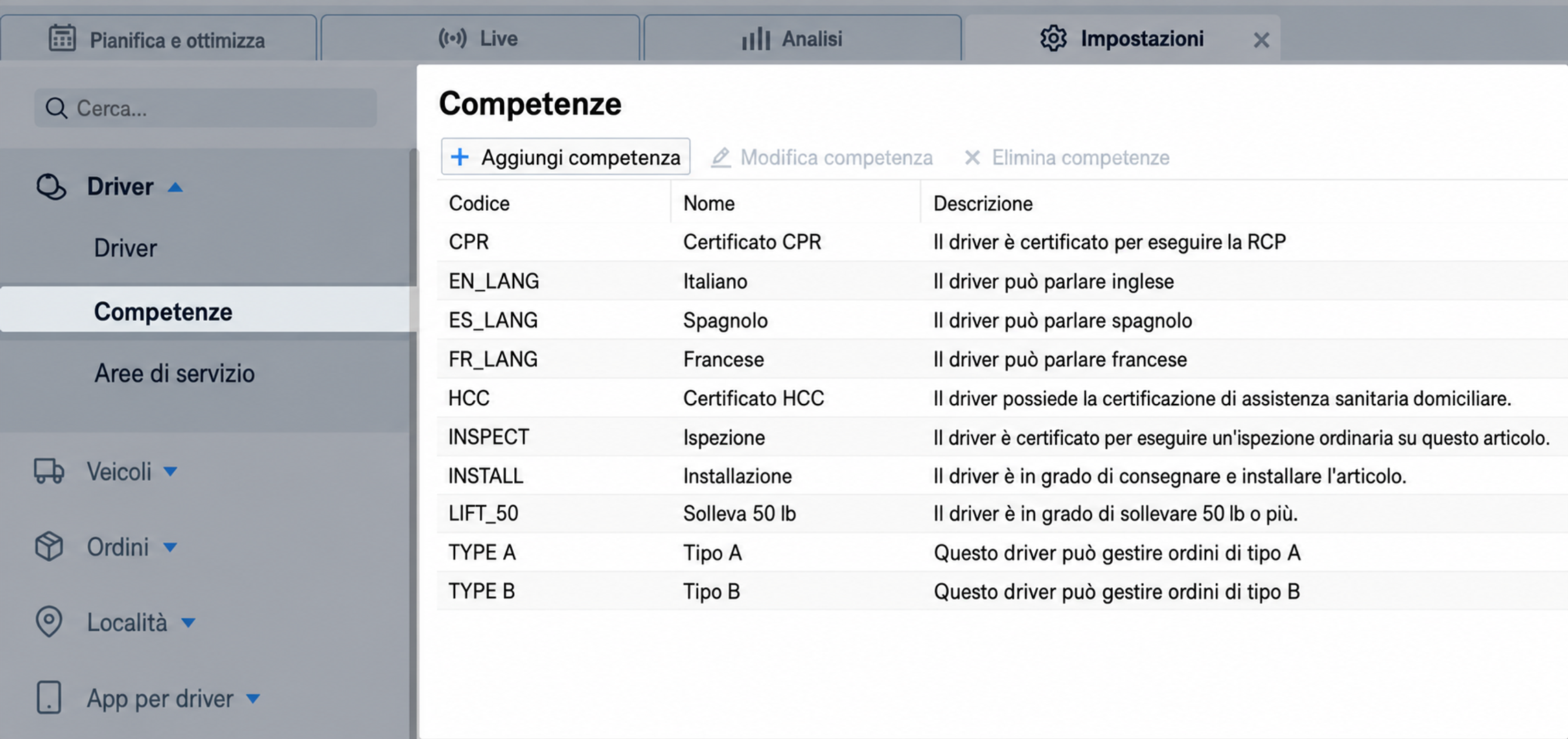This screenshot has width=1568, height=739.
Task: Select the INSTALL code cell
Action: pyautogui.click(x=485, y=476)
